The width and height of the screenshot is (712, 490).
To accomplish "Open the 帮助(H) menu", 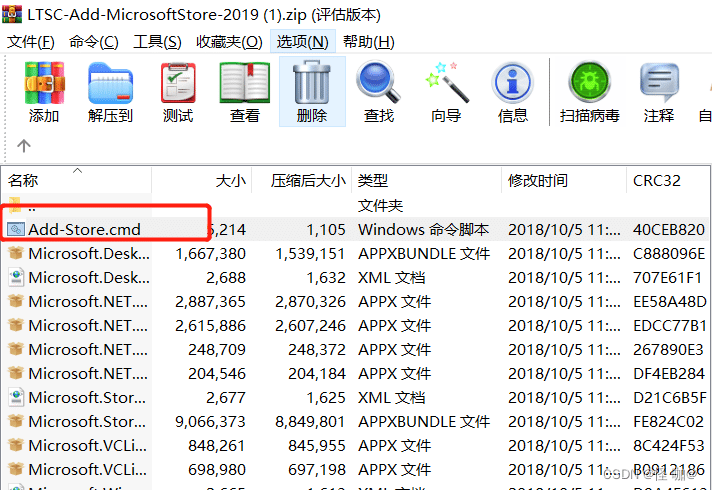I will pos(369,42).
